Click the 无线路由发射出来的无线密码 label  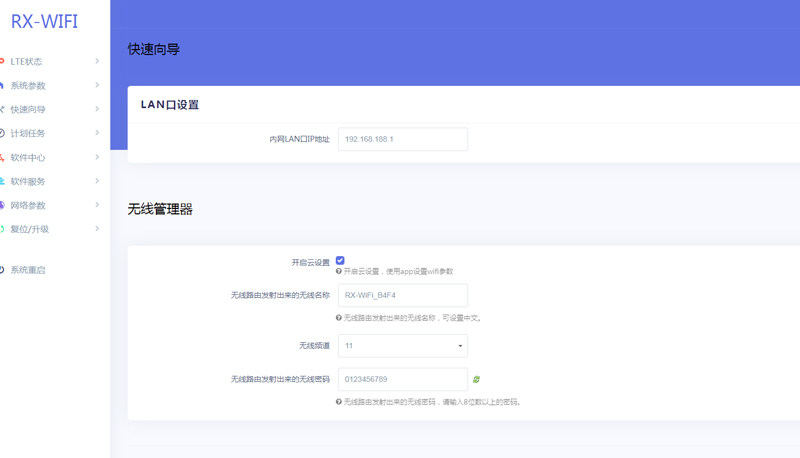[x=280, y=379]
